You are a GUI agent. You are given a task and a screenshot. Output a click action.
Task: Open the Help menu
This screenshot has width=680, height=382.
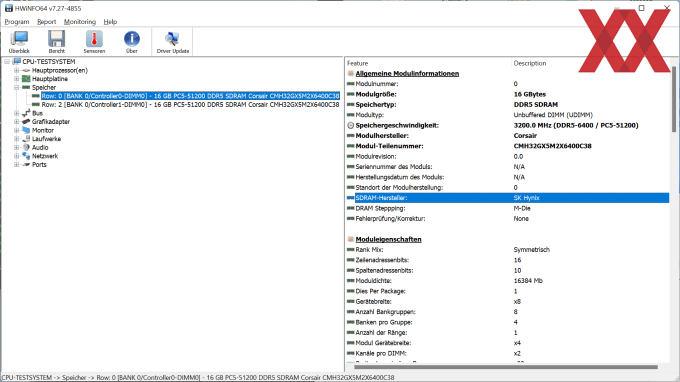(x=110, y=22)
